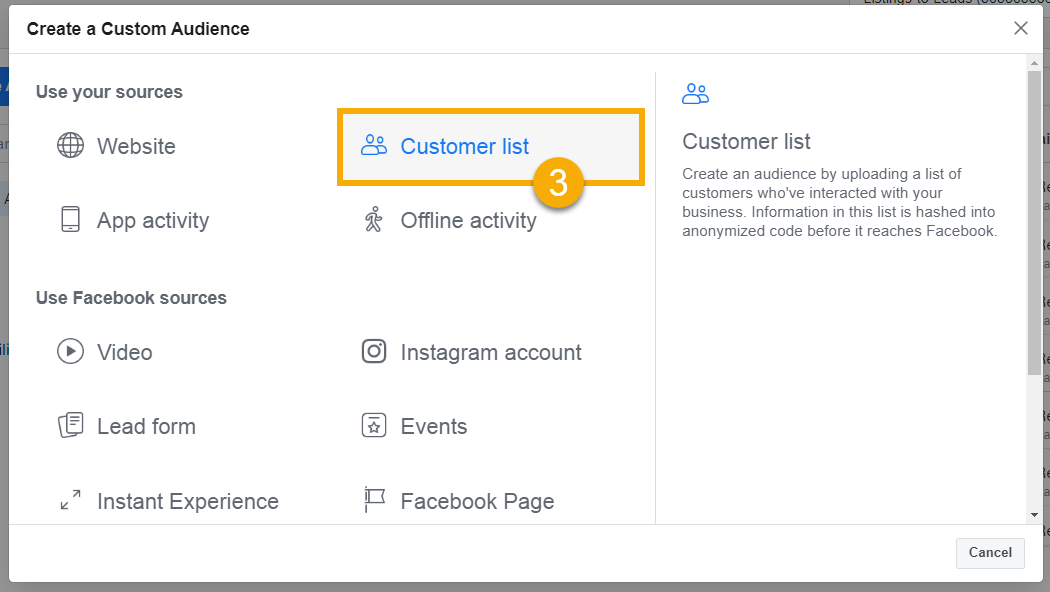The image size is (1050, 592).
Task: Close the Create a Custom Audience dialog
Action: tap(1021, 28)
